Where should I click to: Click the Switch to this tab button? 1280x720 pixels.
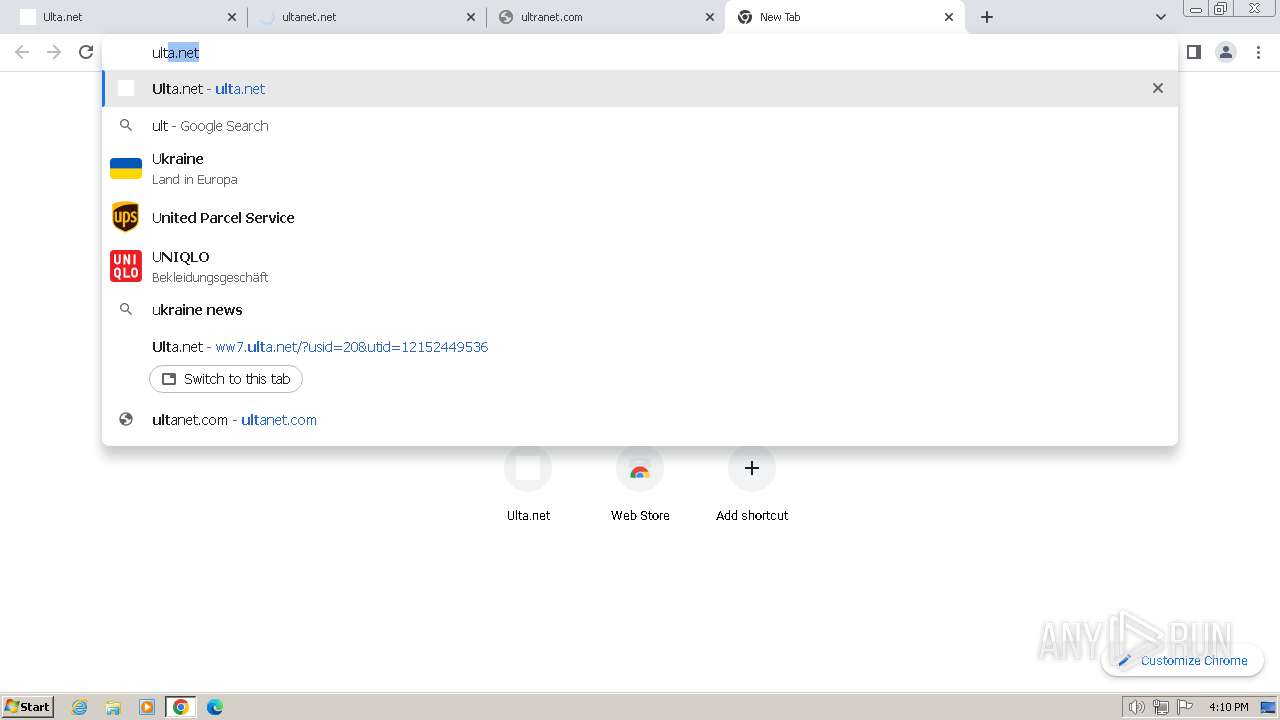coord(226,379)
